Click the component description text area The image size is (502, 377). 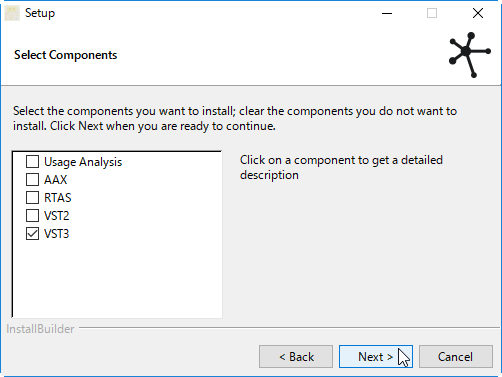[341, 167]
